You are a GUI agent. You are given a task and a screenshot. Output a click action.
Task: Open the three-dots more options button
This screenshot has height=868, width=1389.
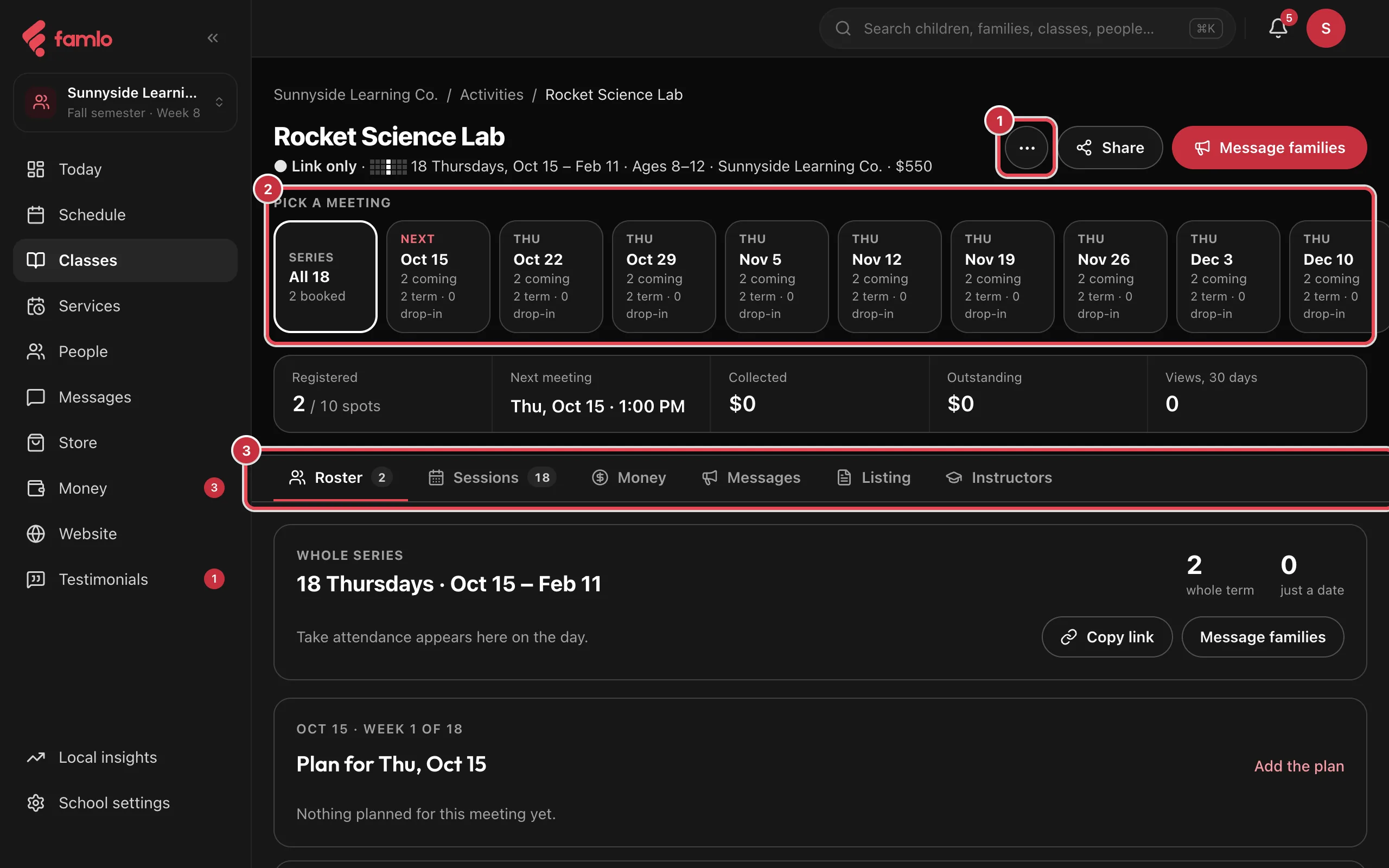(1027, 148)
